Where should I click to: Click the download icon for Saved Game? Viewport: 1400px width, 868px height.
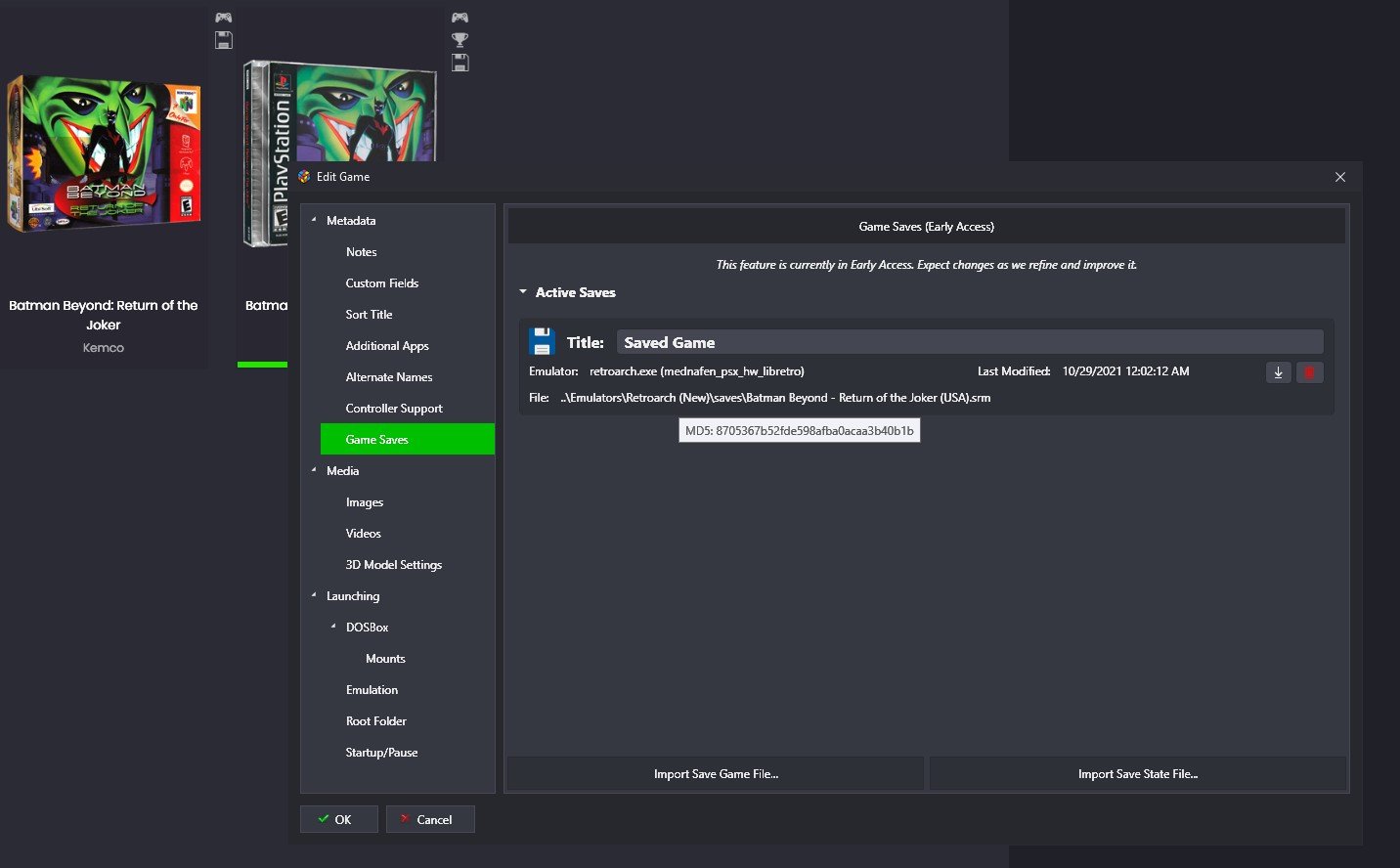(1278, 372)
